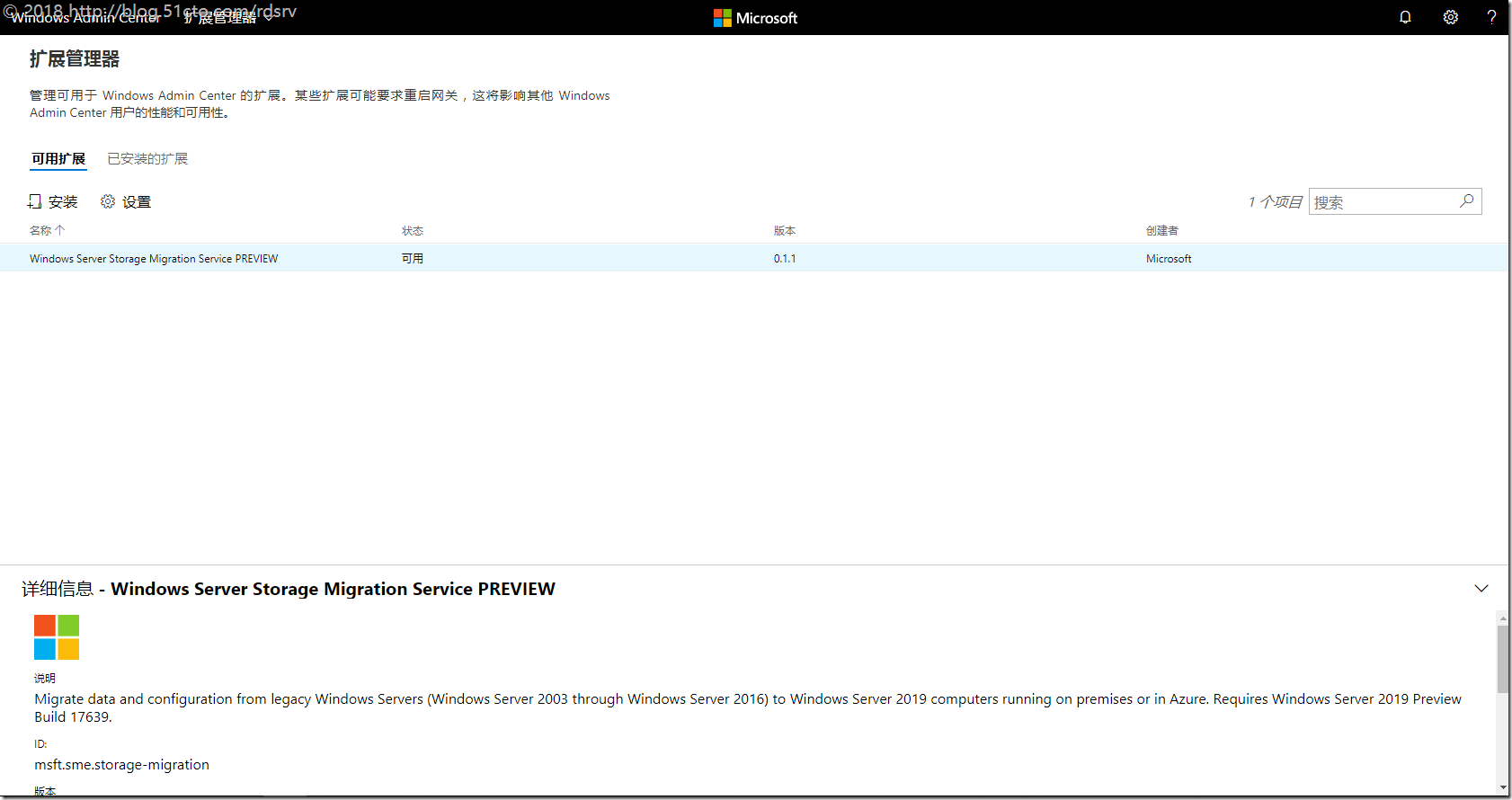
Task: Sort by the 名称 column header
Action: click(x=47, y=230)
